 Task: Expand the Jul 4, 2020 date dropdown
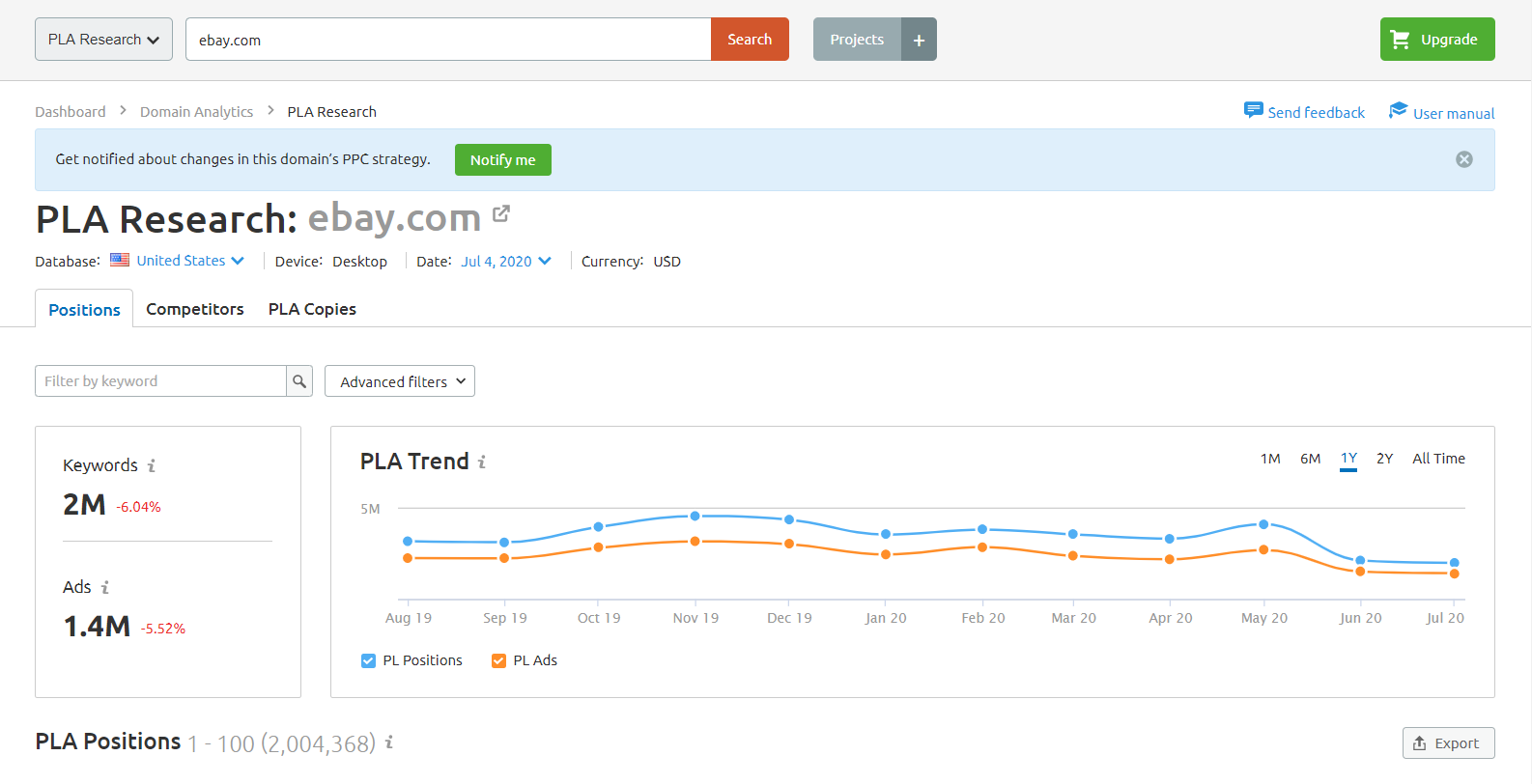pos(506,262)
